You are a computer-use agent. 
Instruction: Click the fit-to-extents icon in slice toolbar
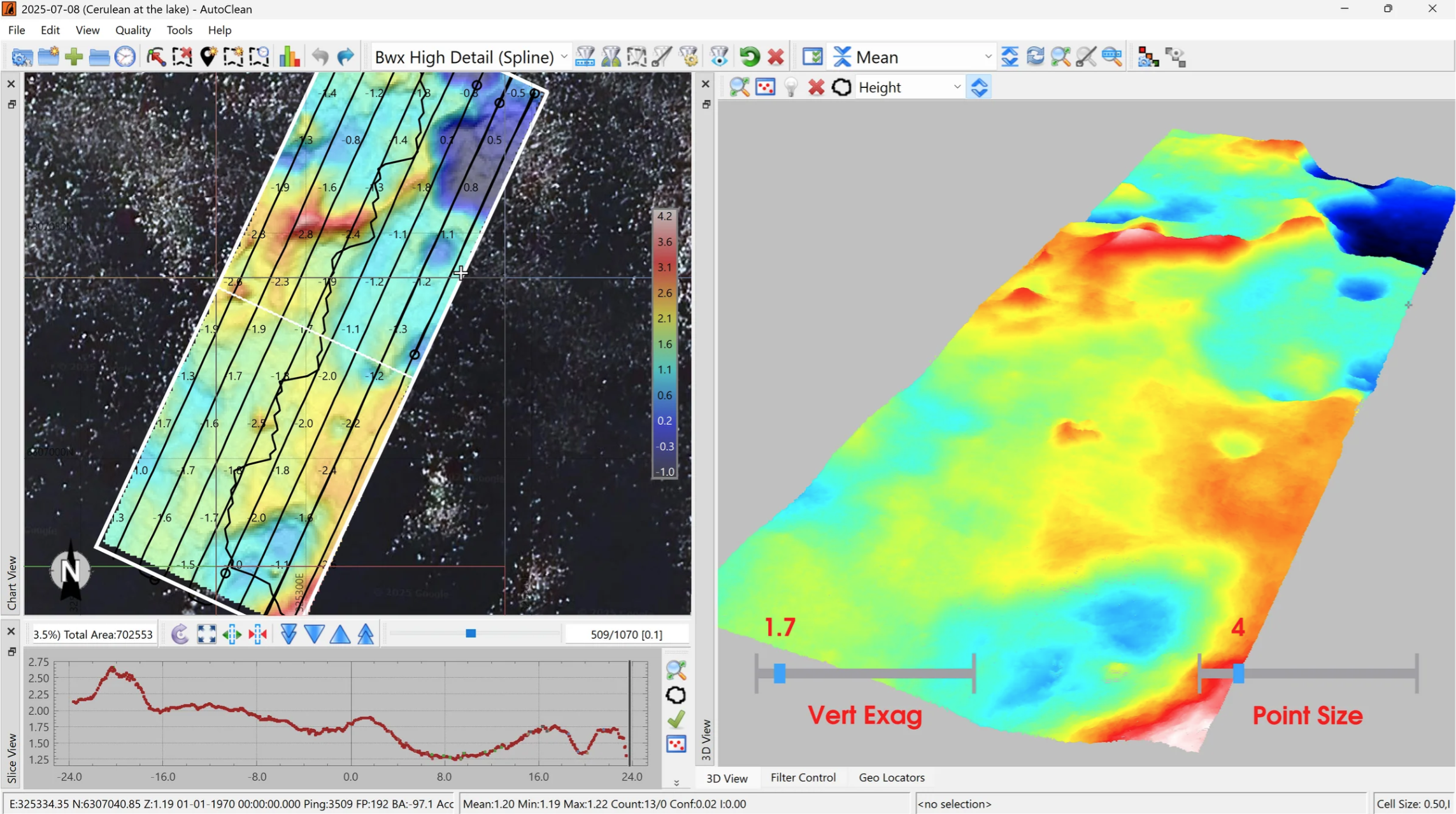206,634
